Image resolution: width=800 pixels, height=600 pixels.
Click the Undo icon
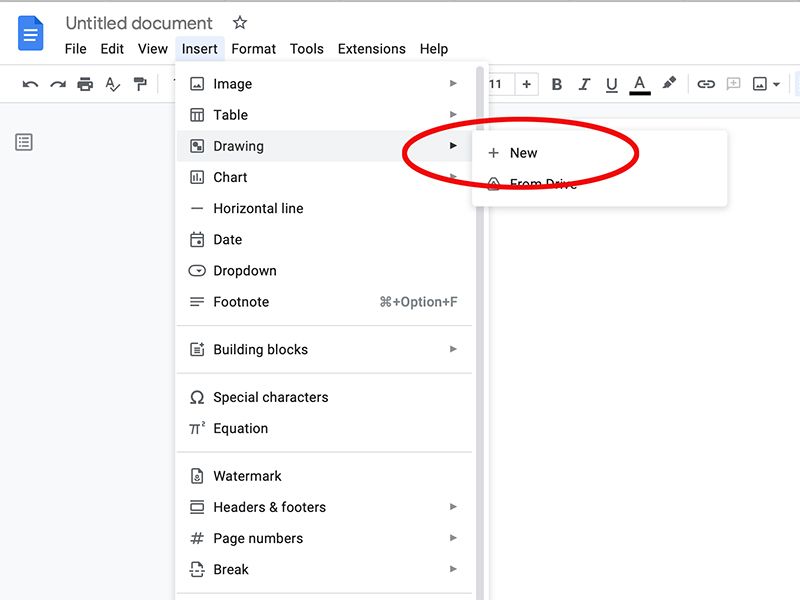coord(29,84)
